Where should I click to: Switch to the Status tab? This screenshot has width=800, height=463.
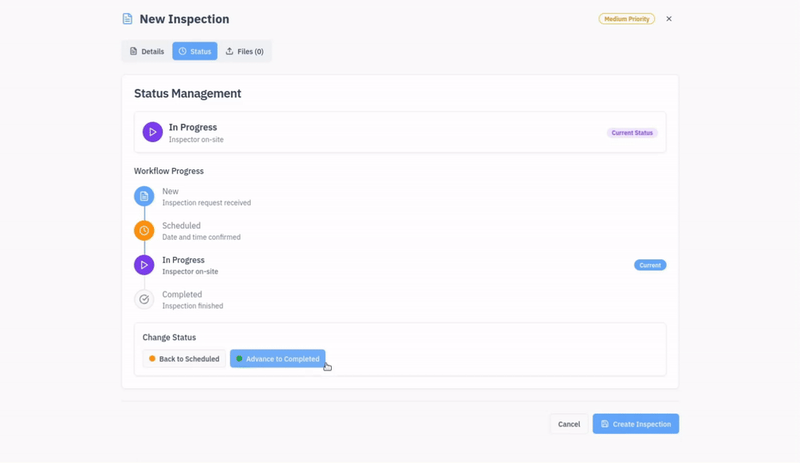tap(194, 51)
